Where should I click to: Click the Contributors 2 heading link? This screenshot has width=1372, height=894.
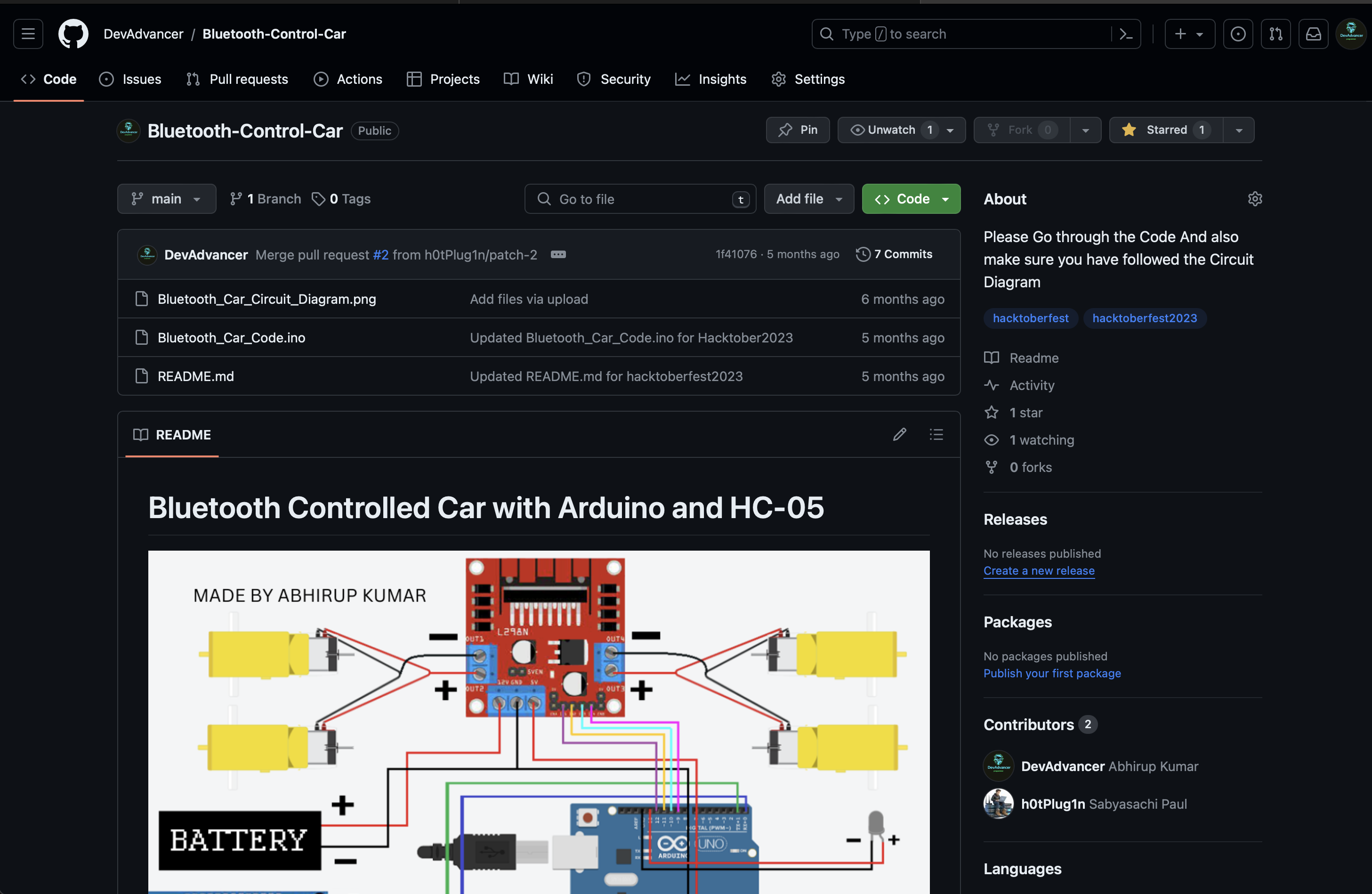[x=1040, y=724]
